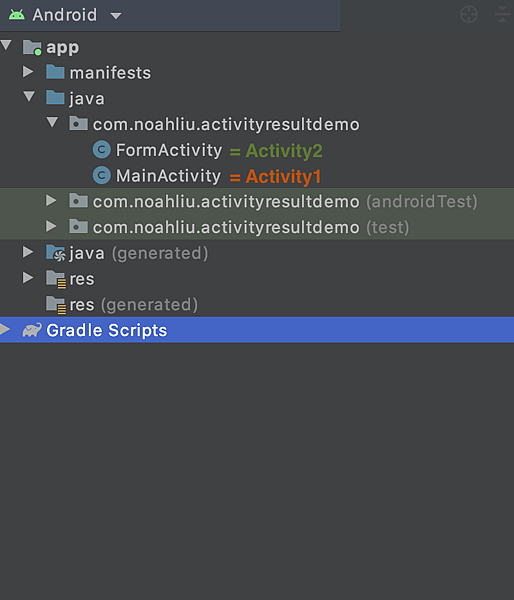Click the locate target crosshair icon
This screenshot has height=600, width=514.
click(x=469, y=15)
